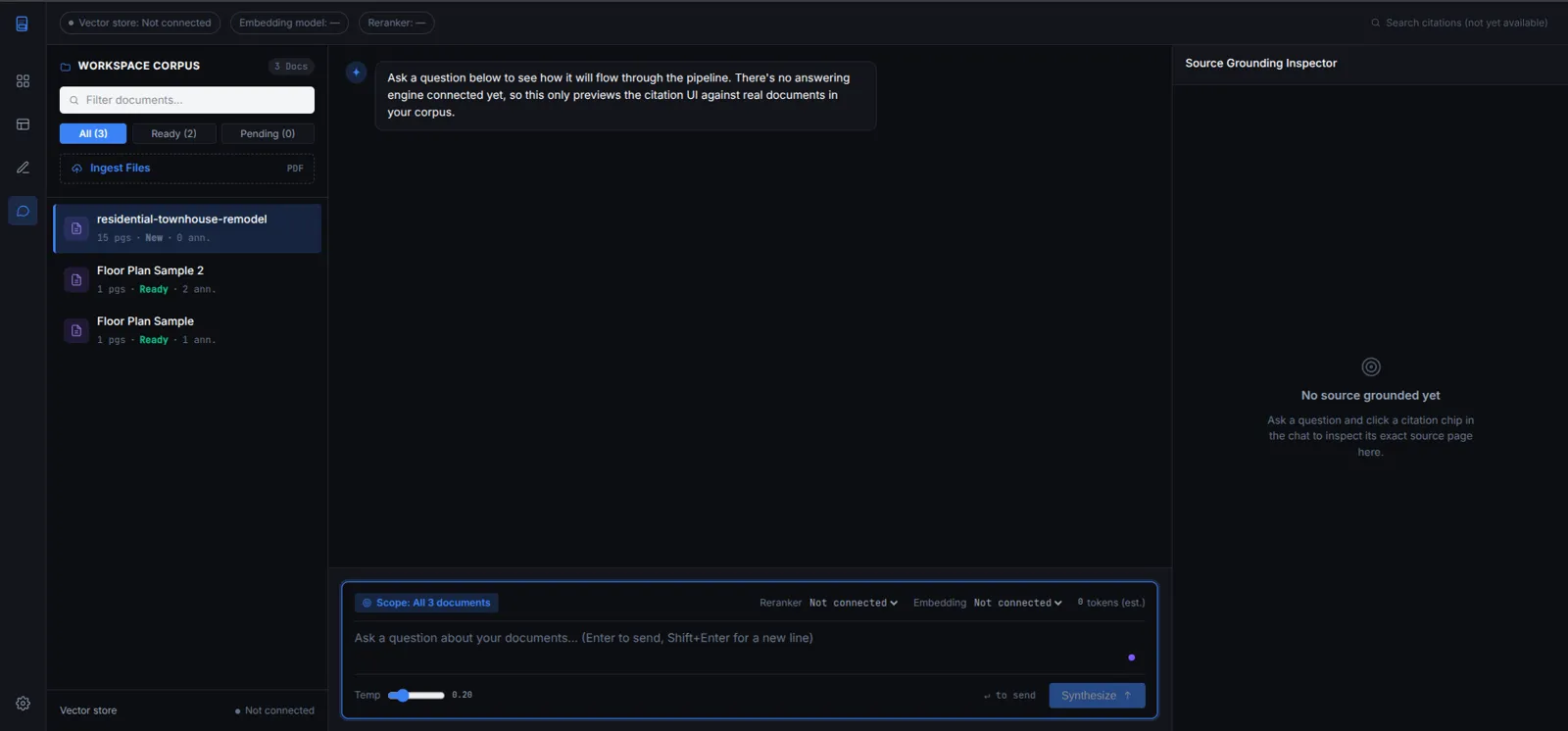Viewport: 1568px width, 731px height.
Task: Focus the Filter documents input field
Action: coord(187,100)
